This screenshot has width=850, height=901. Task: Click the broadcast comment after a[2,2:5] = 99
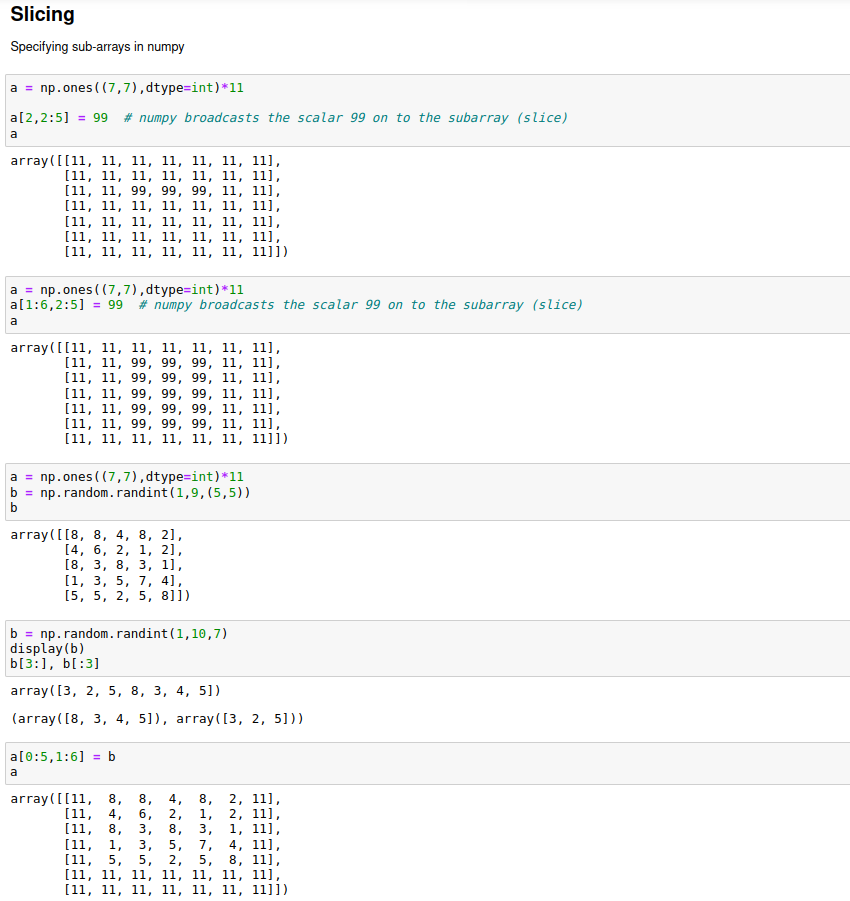coord(345,118)
